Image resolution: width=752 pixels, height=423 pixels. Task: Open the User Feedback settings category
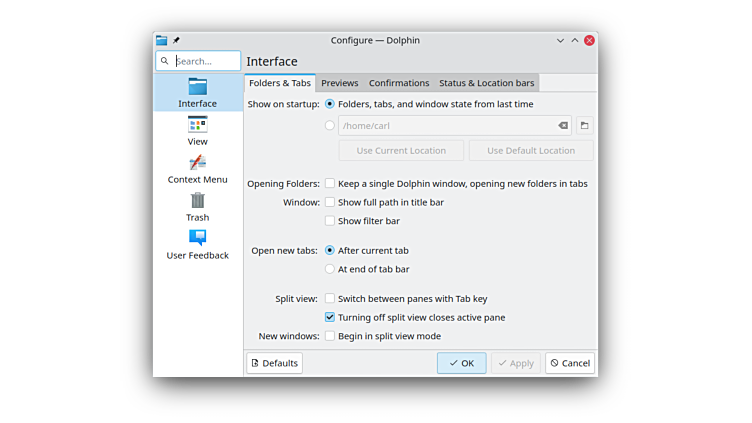(197, 240)
